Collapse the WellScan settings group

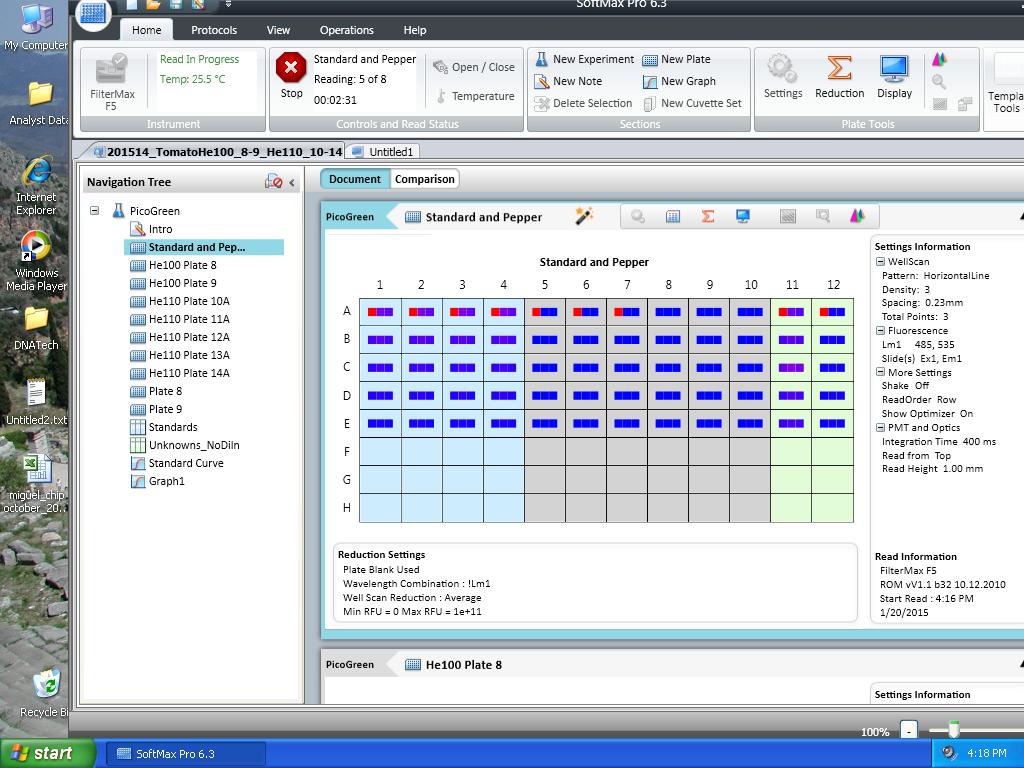click(x=881, y=262)
